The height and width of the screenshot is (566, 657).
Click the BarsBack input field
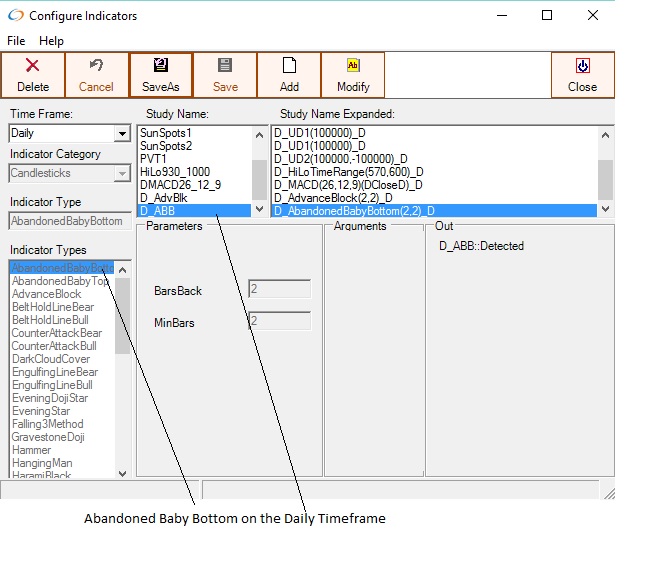pyautogui.click(x=279, y=290)
